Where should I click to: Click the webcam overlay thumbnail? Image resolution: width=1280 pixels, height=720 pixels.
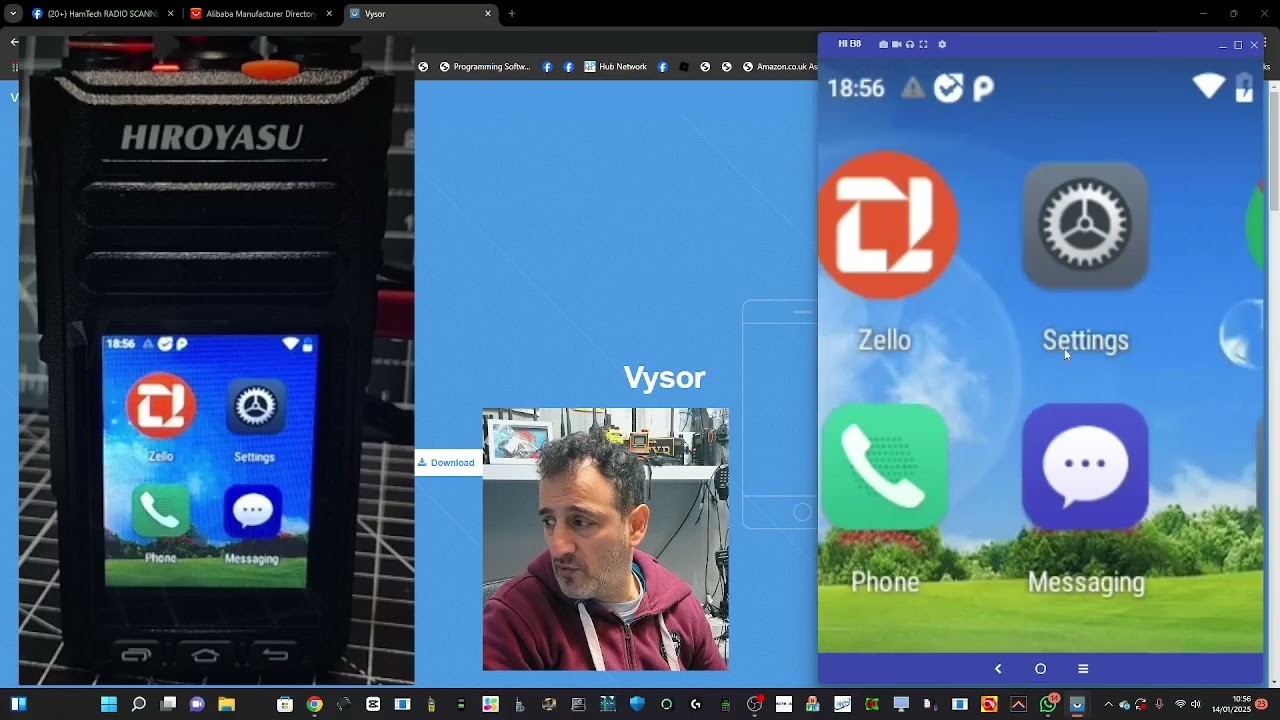pyautogui.click(x=606, y=539)
